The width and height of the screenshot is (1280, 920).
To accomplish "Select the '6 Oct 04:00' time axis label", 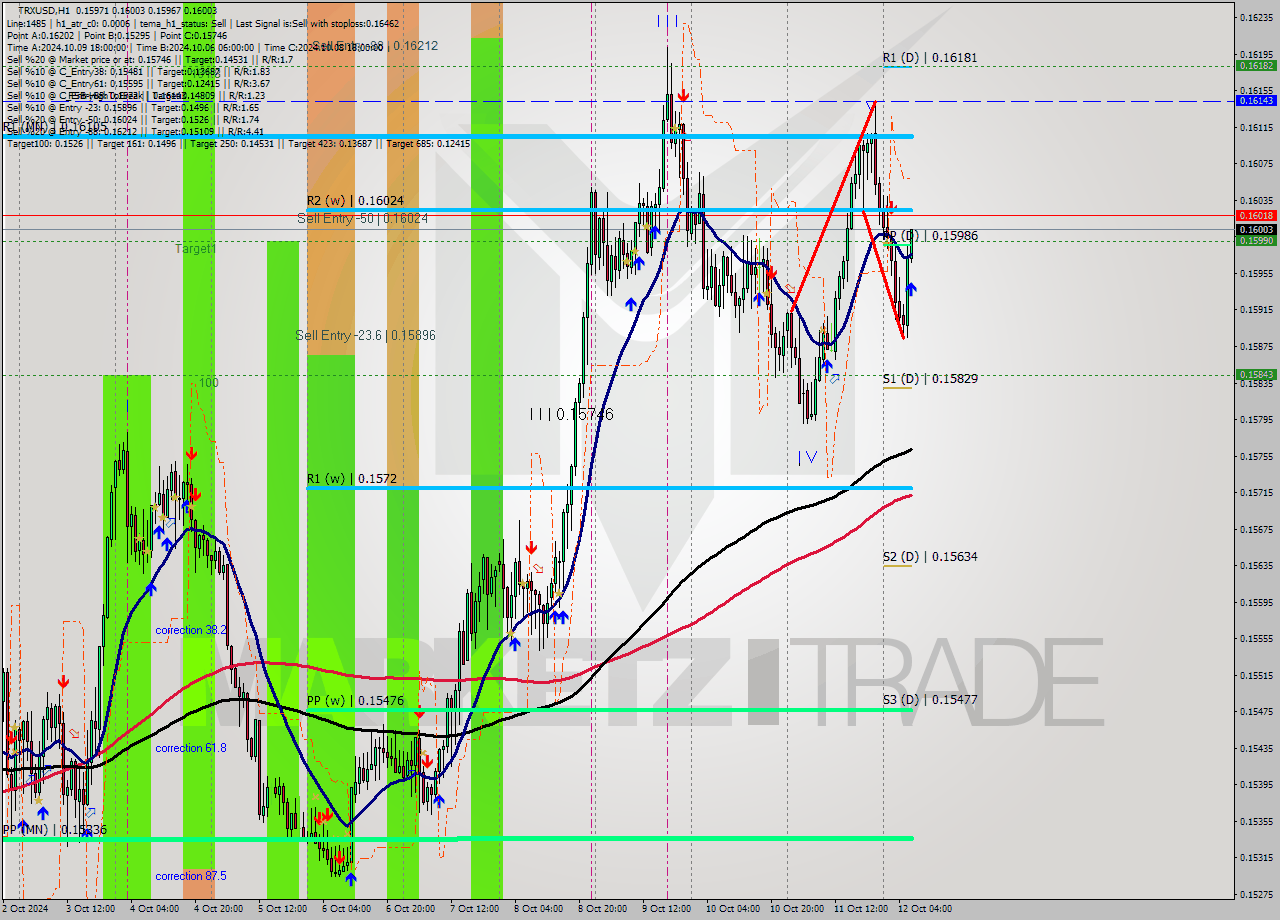I will tap(347, 909).
